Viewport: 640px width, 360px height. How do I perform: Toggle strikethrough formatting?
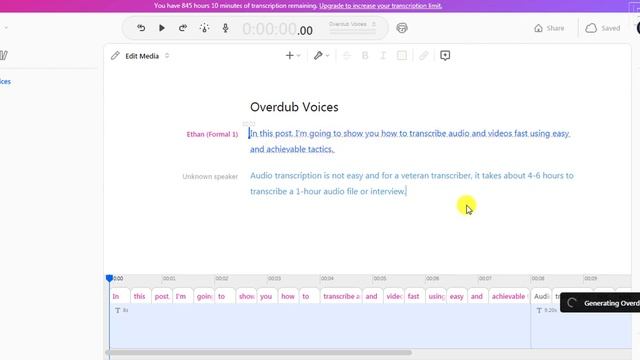[x=347, y=56]
